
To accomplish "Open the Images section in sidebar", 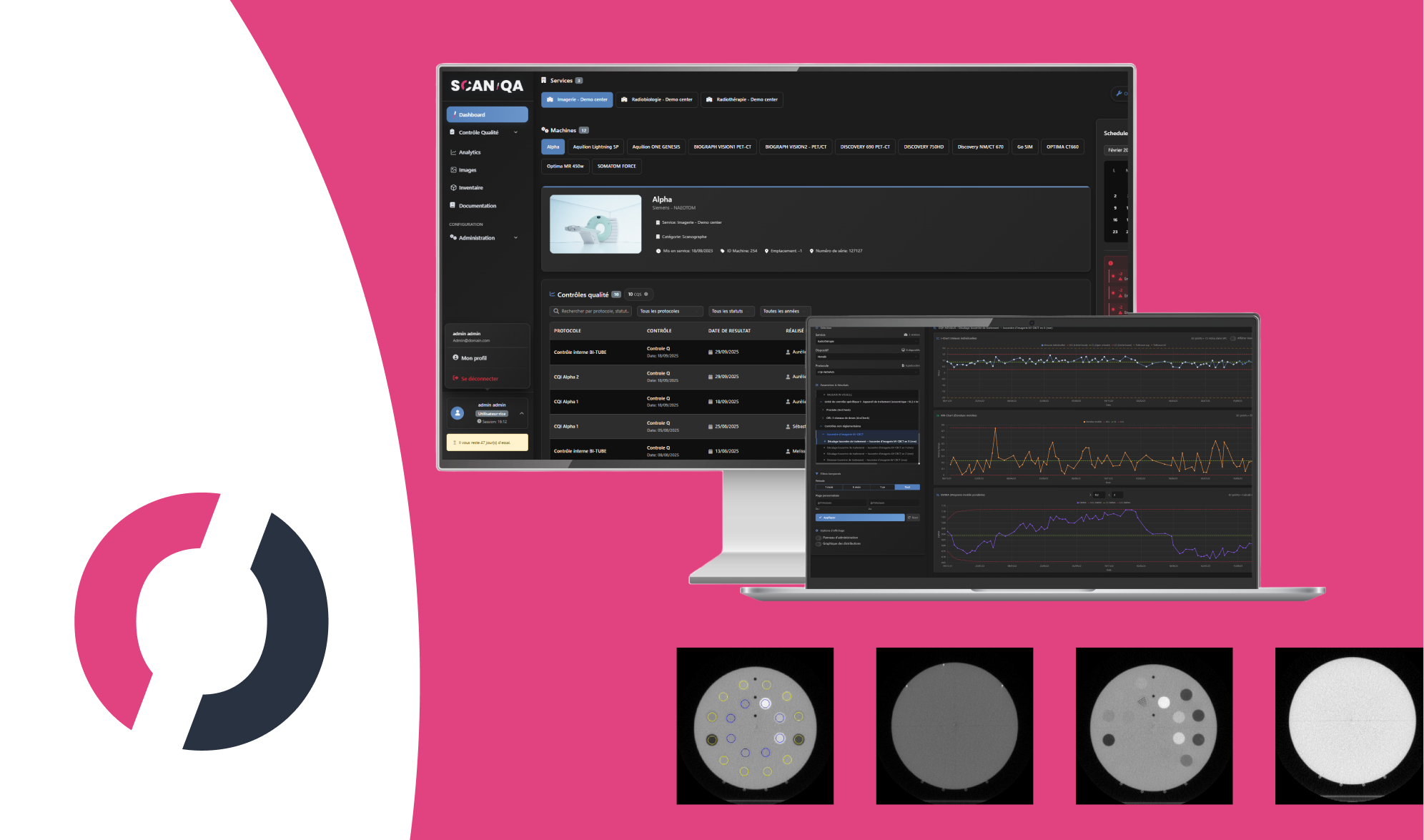I will tap(467, 170).
